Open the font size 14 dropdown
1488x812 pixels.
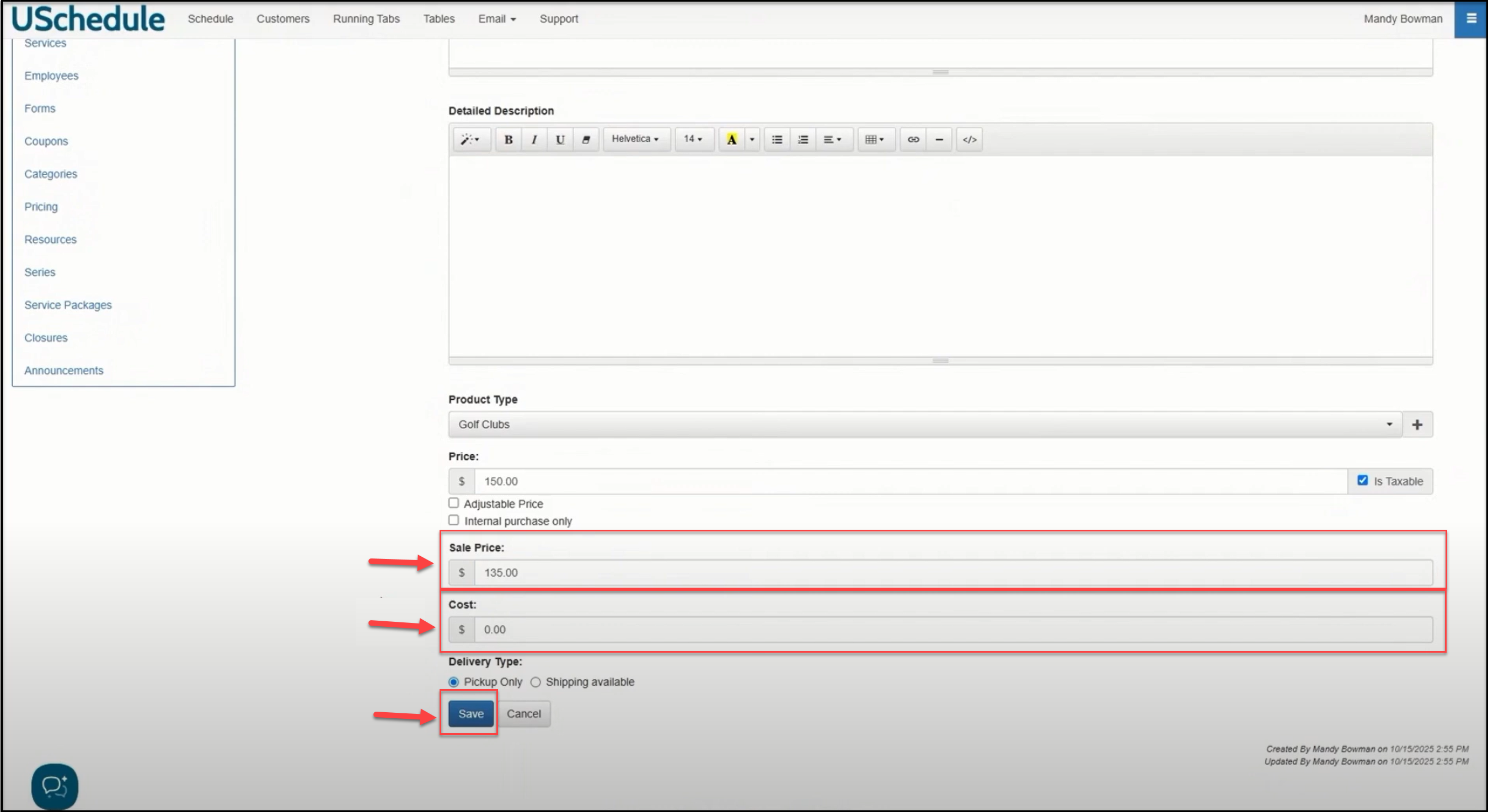(693, 139)
